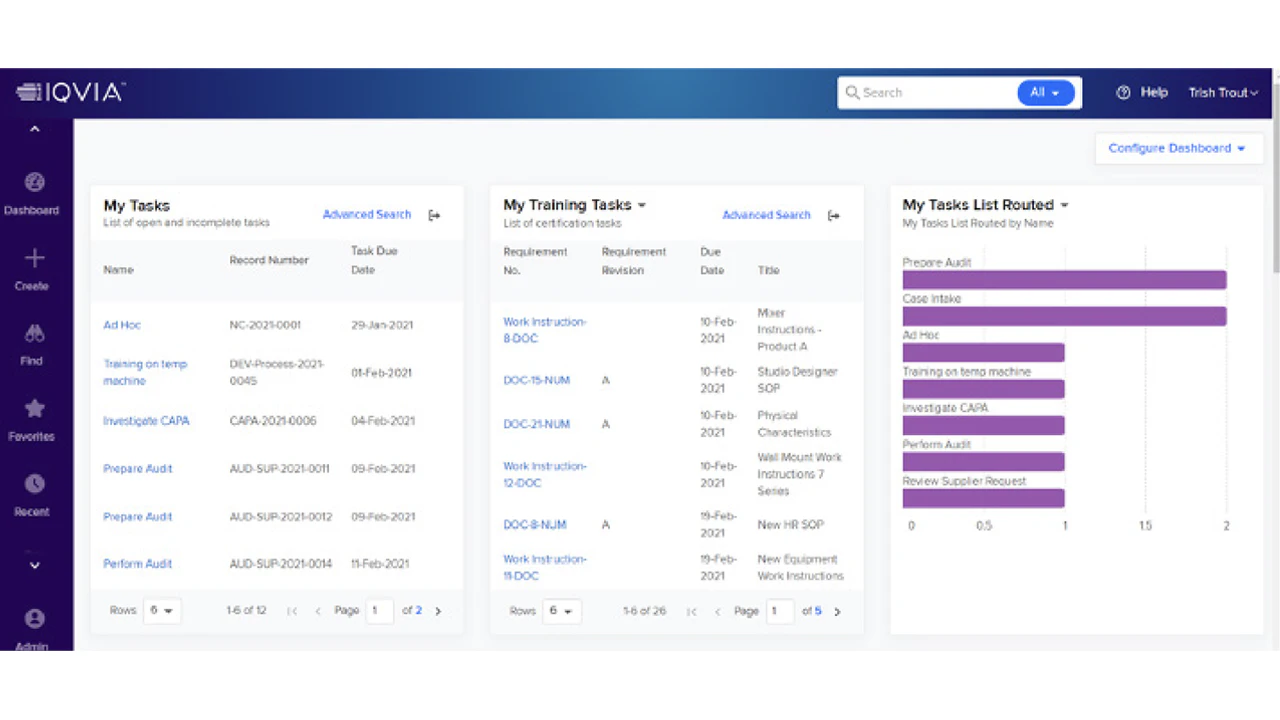
Task: Open the Trish Trout user menu
Action: (1222, 92)
